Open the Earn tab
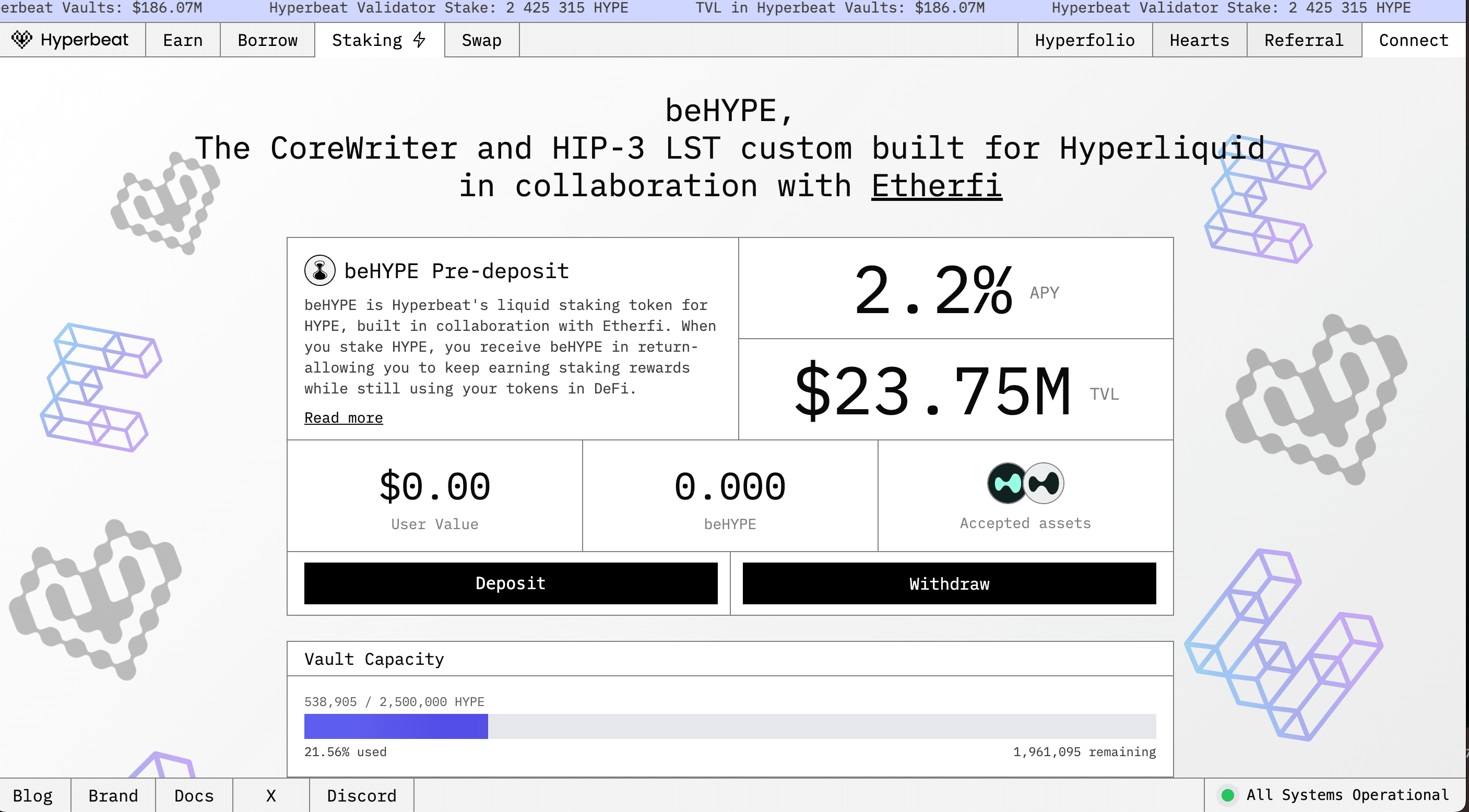This screenshot has width=1469, height=812. 183,40
